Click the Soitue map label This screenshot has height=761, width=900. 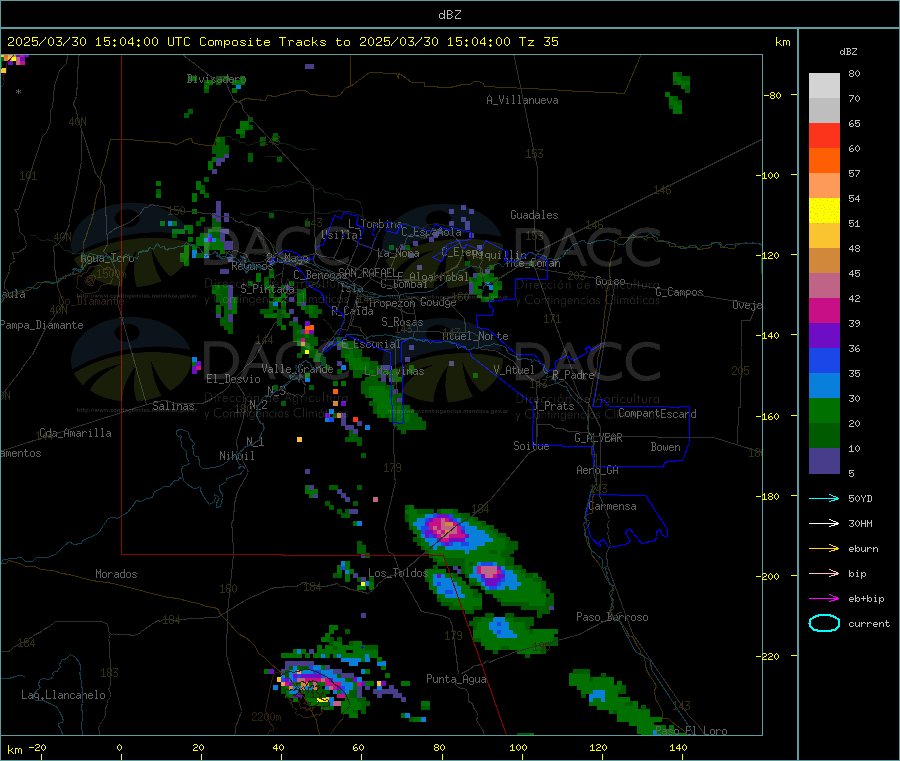531,446
